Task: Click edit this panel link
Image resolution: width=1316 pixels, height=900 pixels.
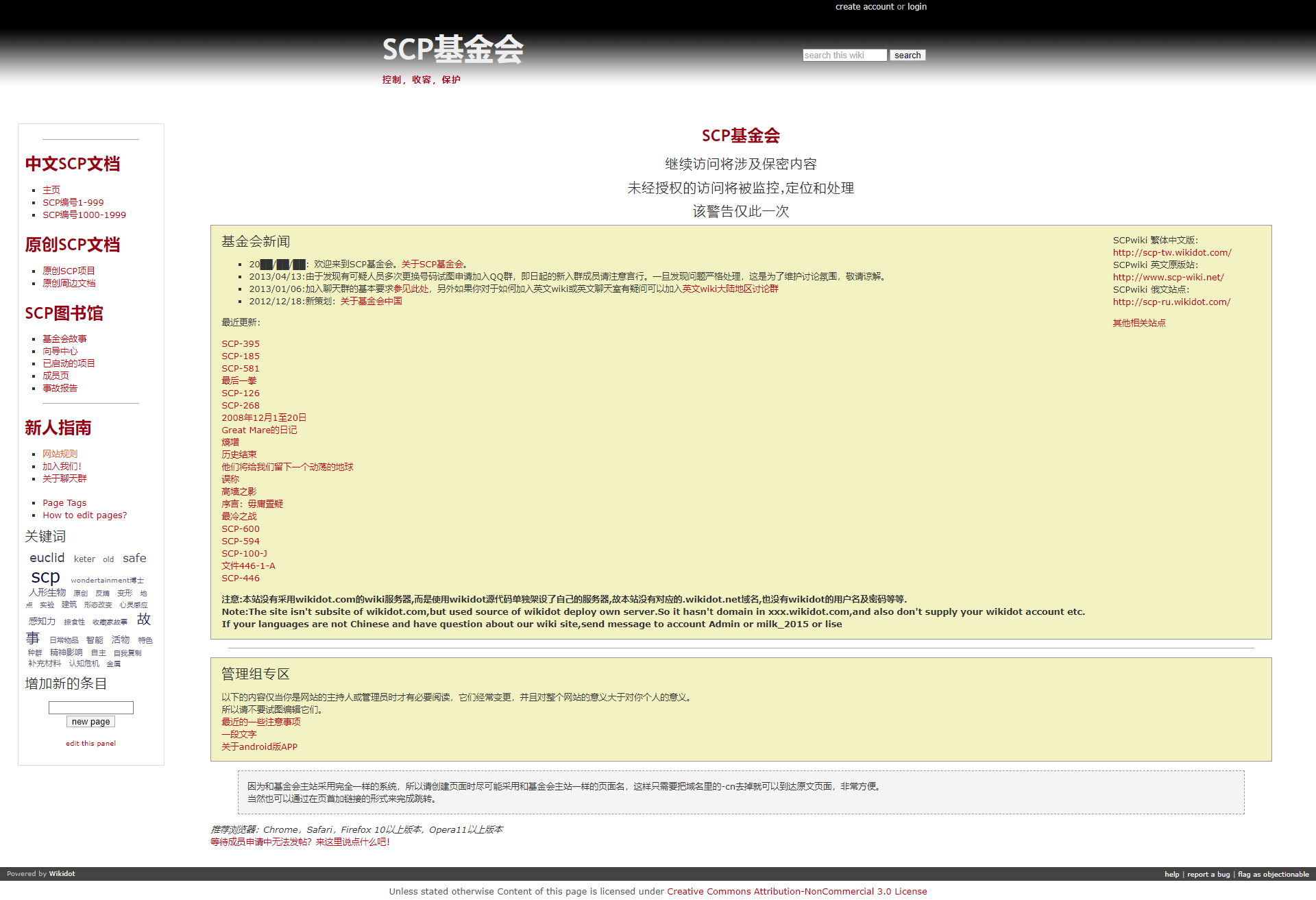Action: (x=90, y=744)
